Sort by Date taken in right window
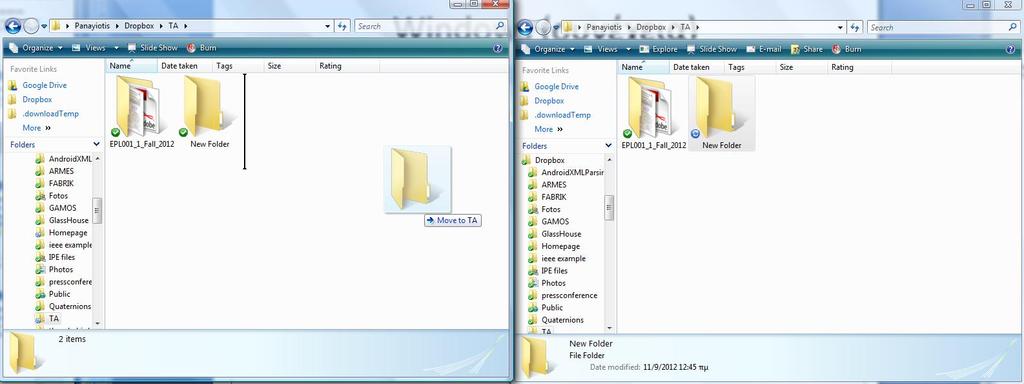 [x=697, y=67]
